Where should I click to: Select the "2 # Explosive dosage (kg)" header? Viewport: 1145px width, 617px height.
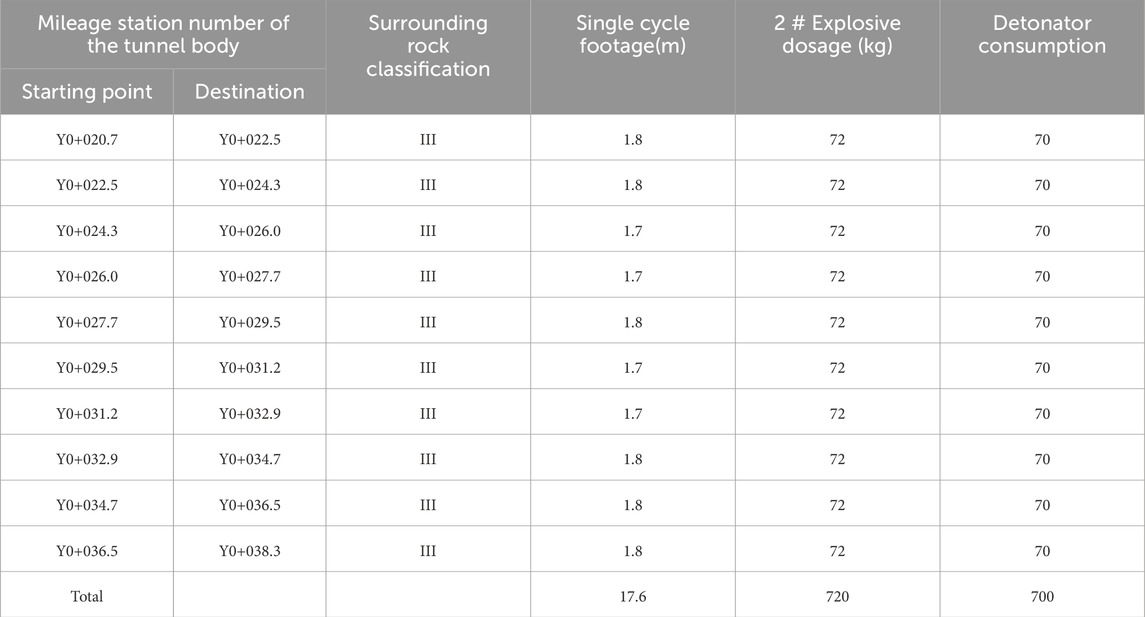pyautogui.click(x=837, y=34)
